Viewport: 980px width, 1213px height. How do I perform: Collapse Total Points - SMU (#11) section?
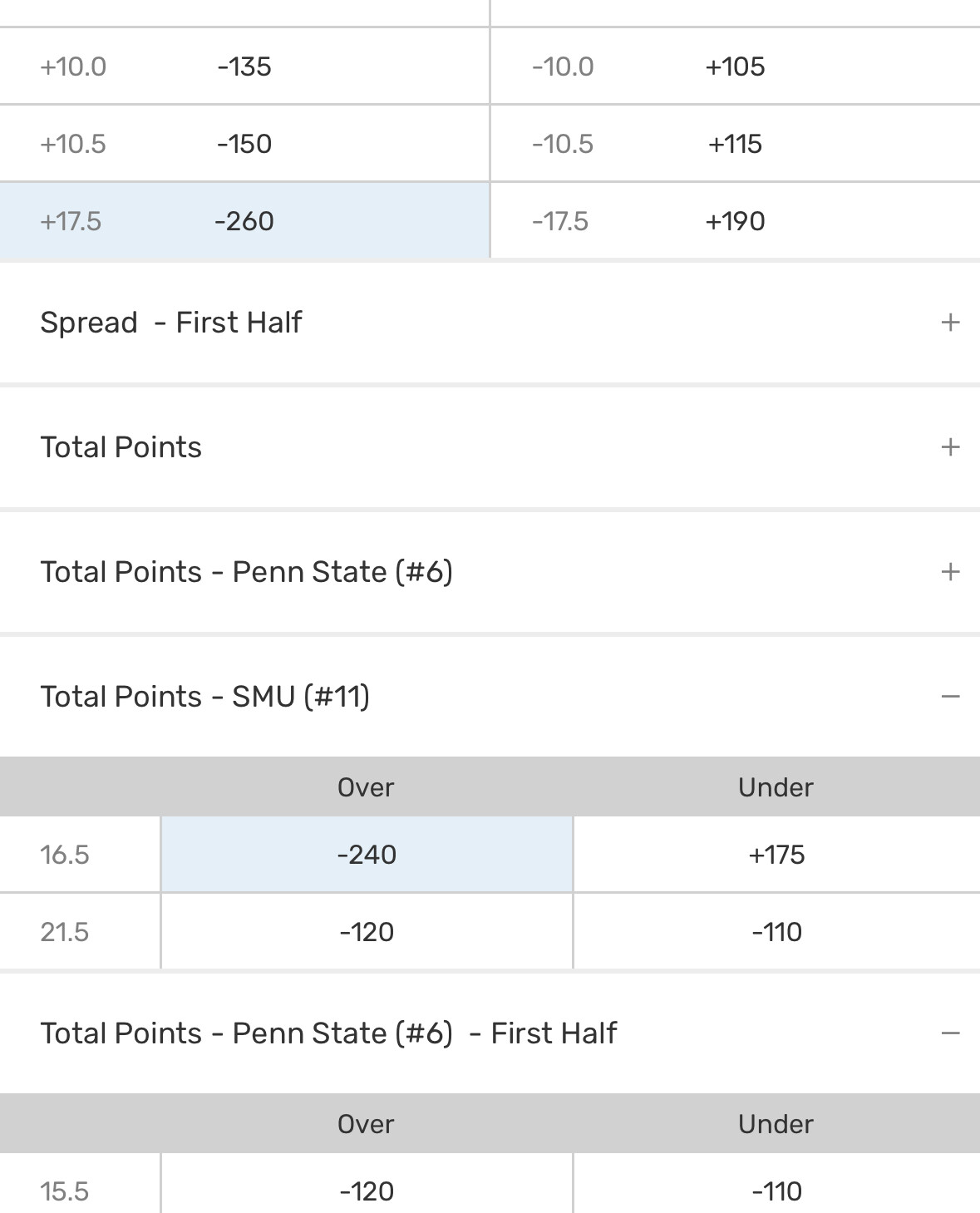(x=950, y=697)
